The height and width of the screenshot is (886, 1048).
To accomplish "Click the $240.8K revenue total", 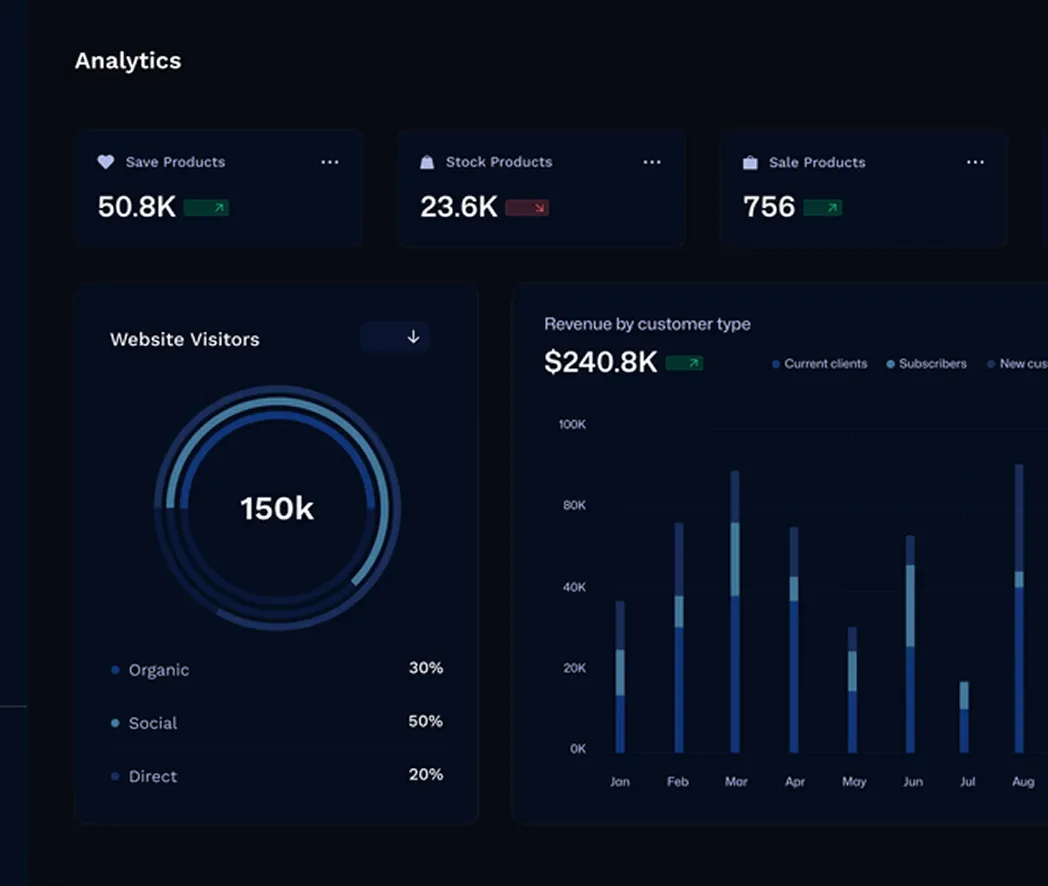I will point(601,362).
